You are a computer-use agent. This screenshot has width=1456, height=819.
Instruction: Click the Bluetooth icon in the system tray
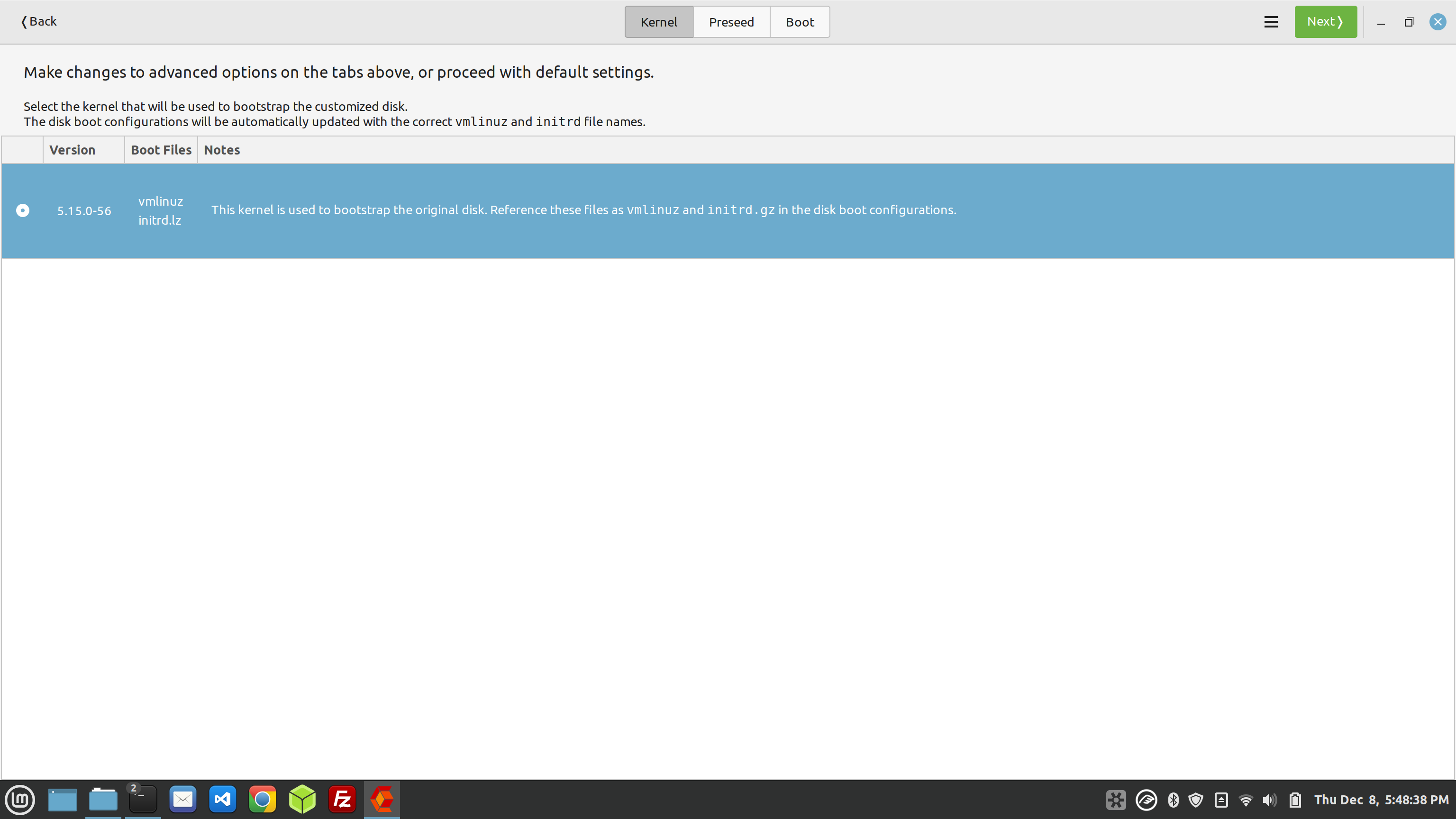pyautogui.click(x=1172, y=800)
